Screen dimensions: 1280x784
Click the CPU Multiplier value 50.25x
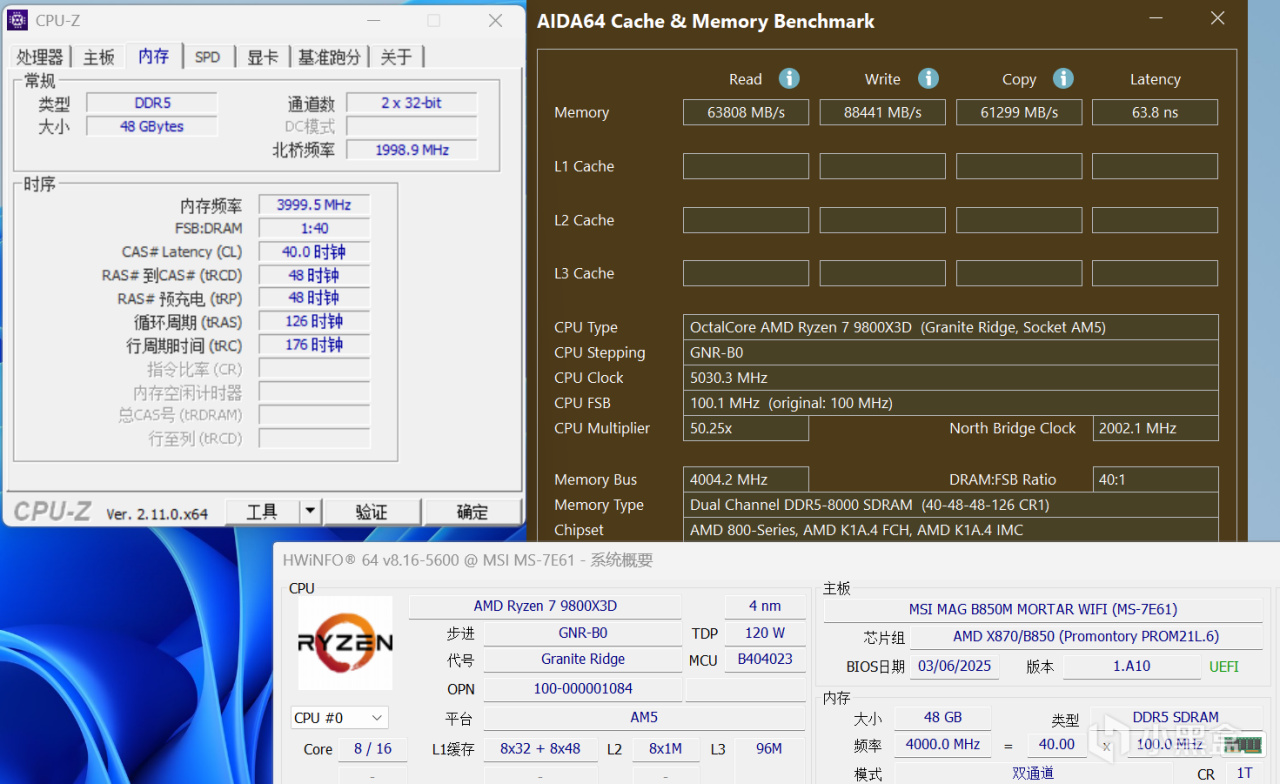[x=746, y=428]
